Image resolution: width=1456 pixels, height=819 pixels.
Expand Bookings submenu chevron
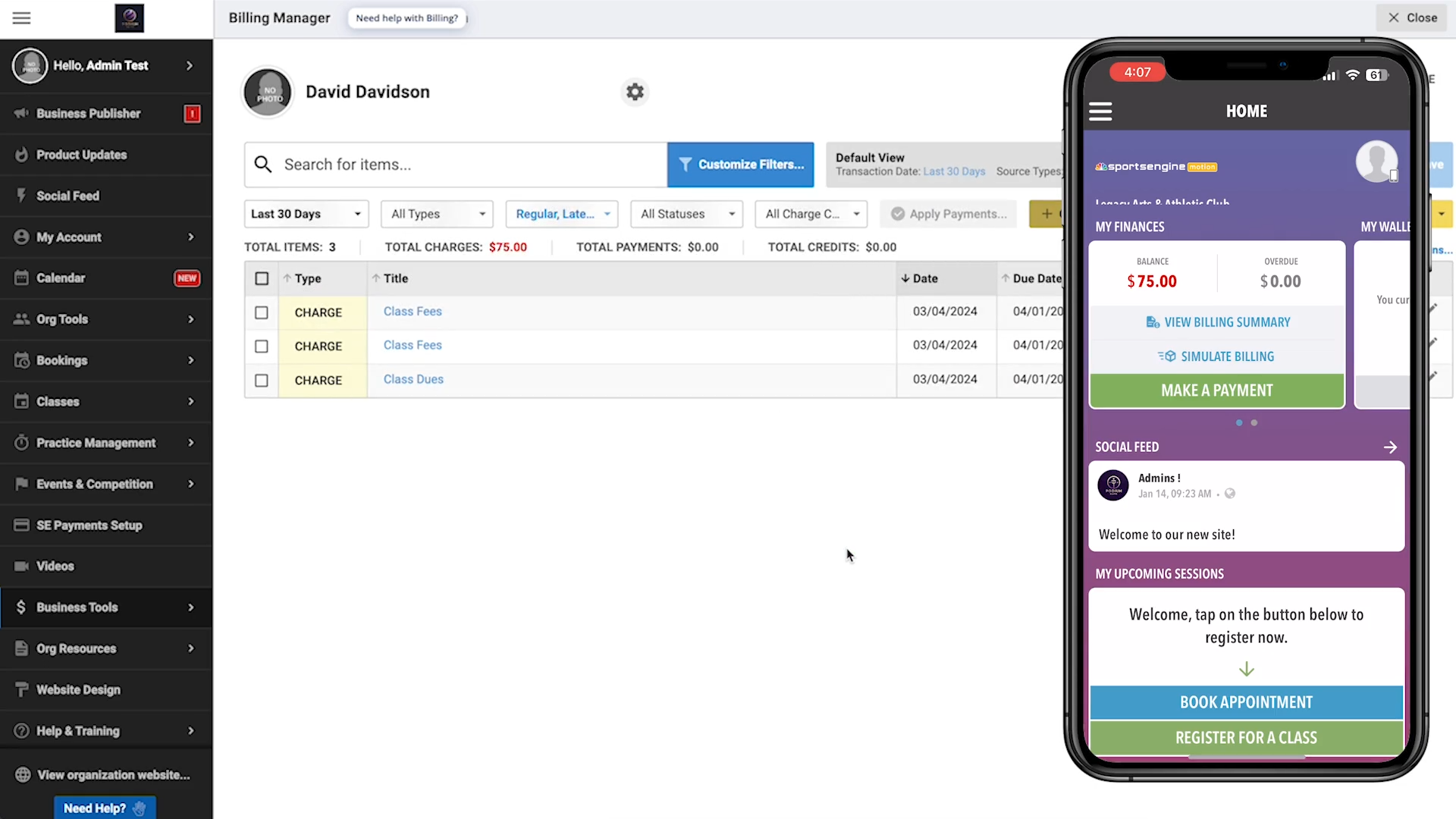point(190,360)
